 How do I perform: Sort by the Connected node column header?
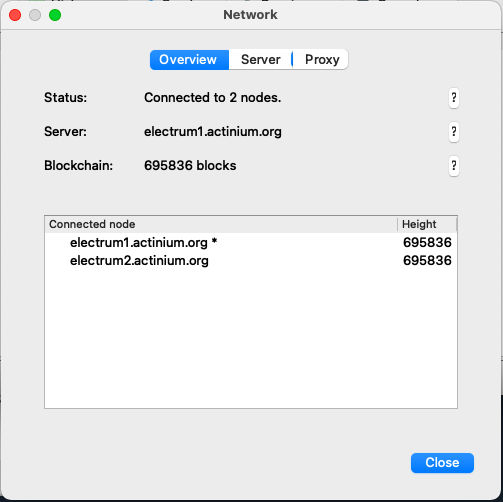pos(221,224)
